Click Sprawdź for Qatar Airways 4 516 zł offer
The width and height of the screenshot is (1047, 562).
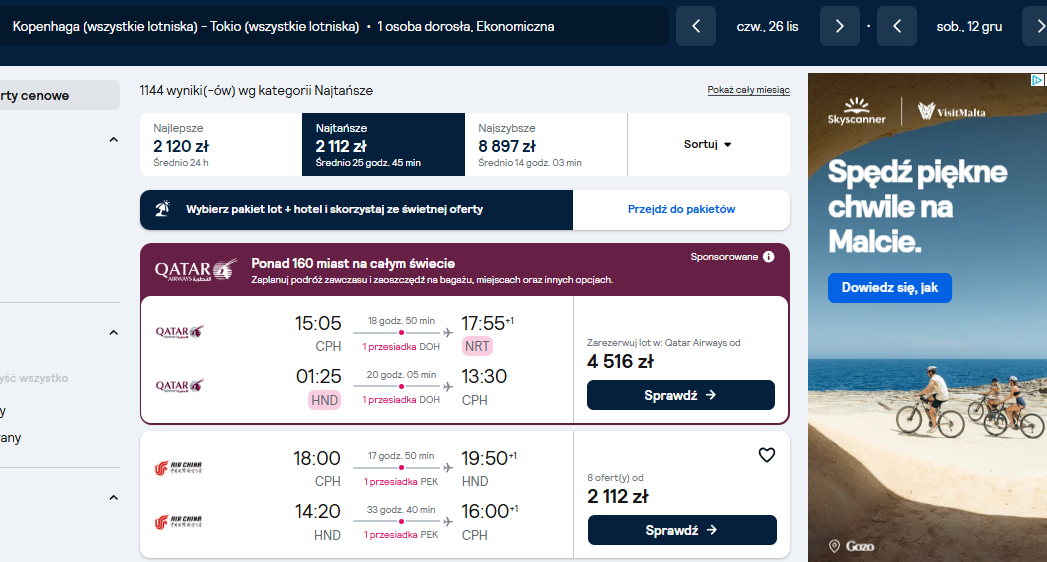680,395
